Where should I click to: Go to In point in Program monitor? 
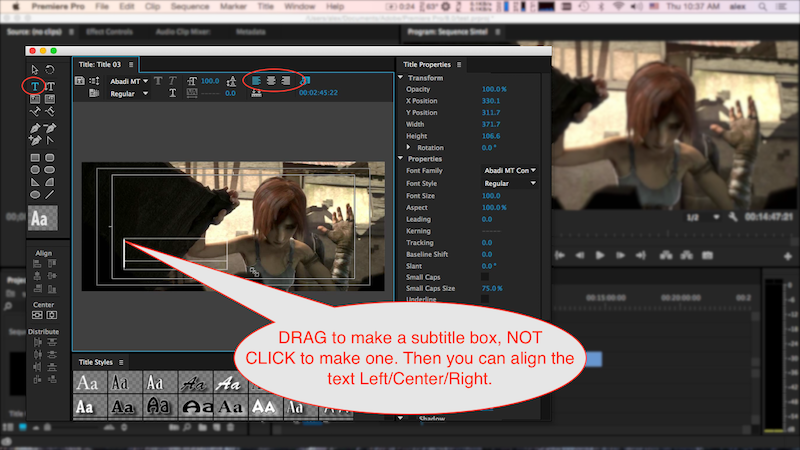(x=560, y=255)
